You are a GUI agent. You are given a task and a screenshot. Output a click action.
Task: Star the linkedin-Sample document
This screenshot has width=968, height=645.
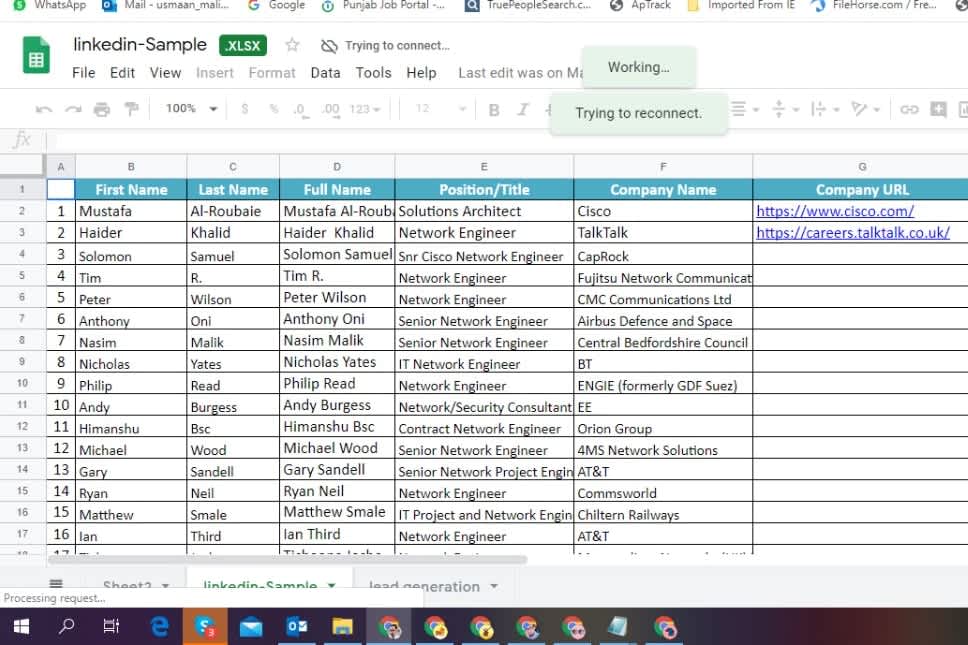pyautogui.click(x=292, y=45)
